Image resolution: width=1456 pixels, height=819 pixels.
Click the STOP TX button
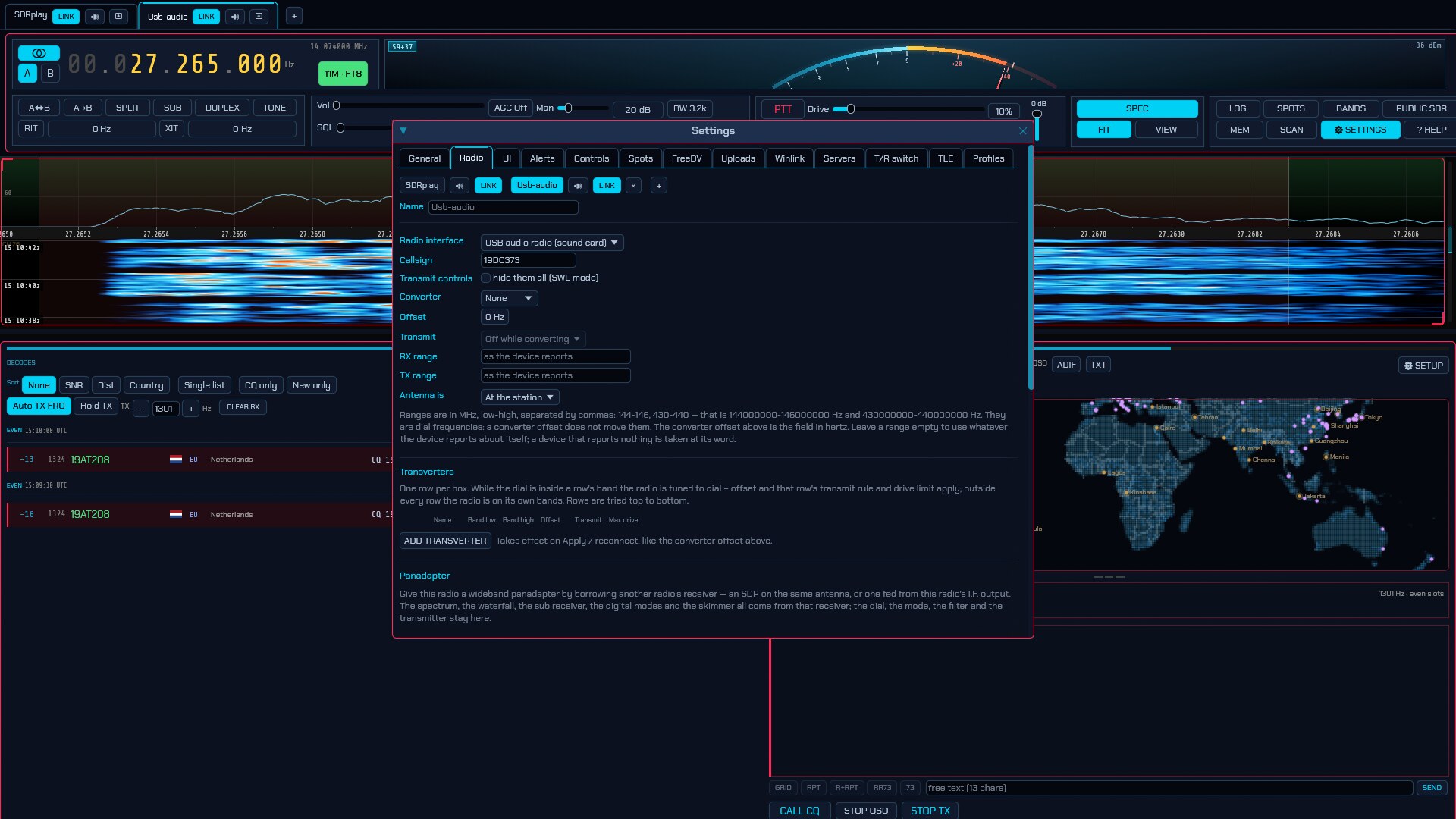click(x=930, y=811)
